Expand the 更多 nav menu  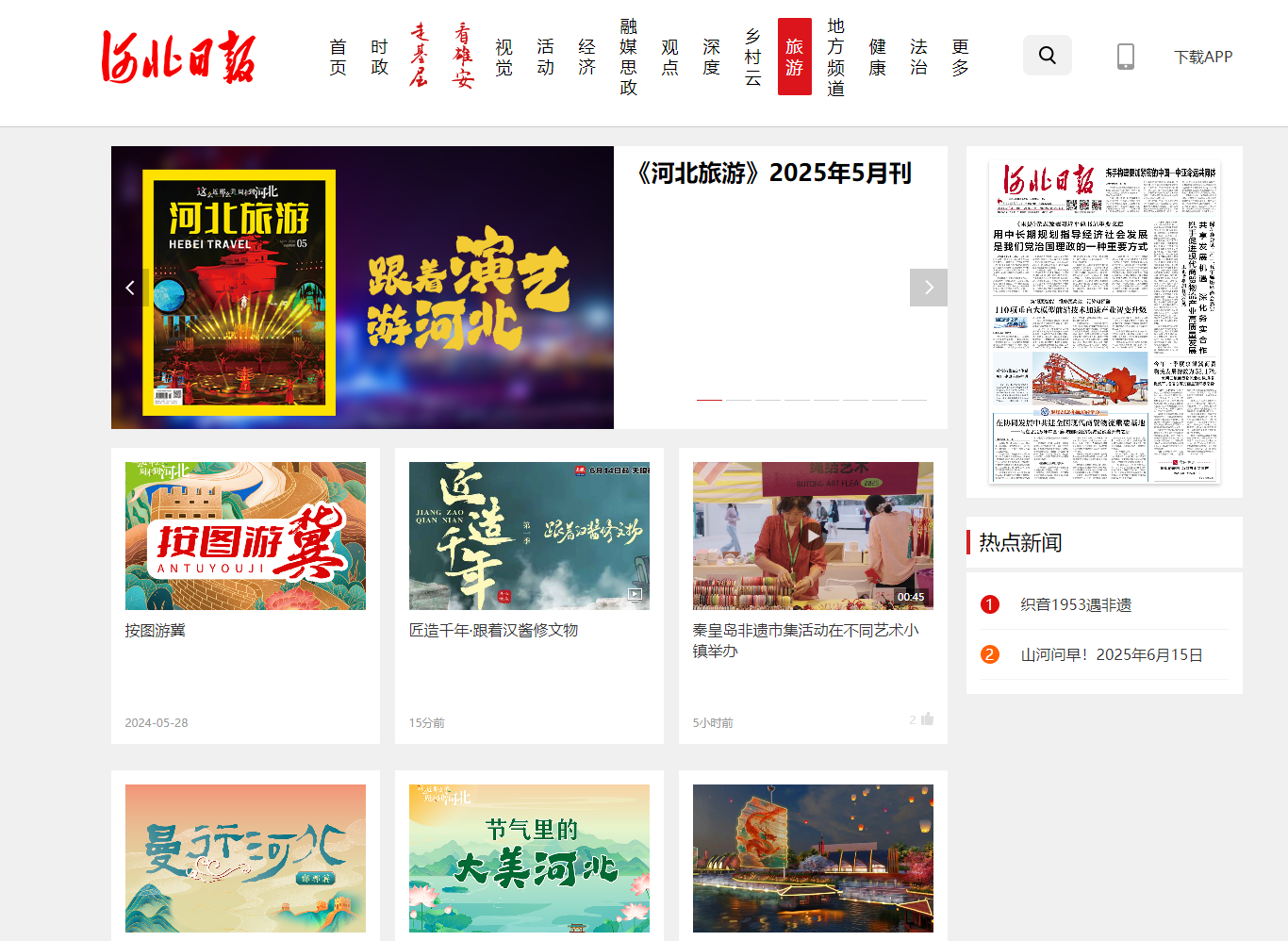(x=961, y=57)
